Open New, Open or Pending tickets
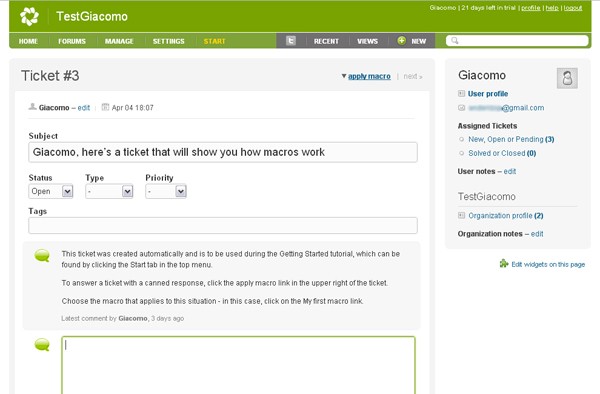This screenshot has height=394, width=600. 511,139
